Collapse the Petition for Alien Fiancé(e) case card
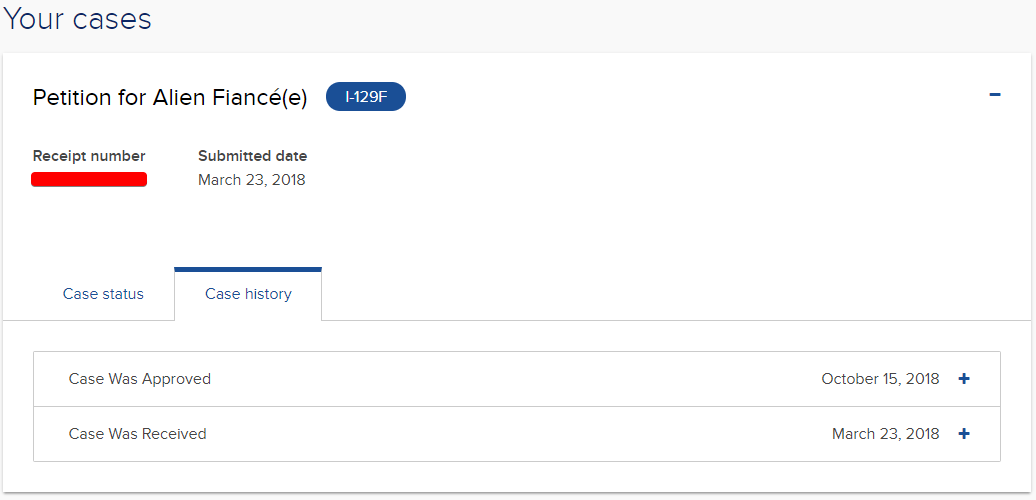This screenshot has width=1036, height=500. [x=994, y=95]
